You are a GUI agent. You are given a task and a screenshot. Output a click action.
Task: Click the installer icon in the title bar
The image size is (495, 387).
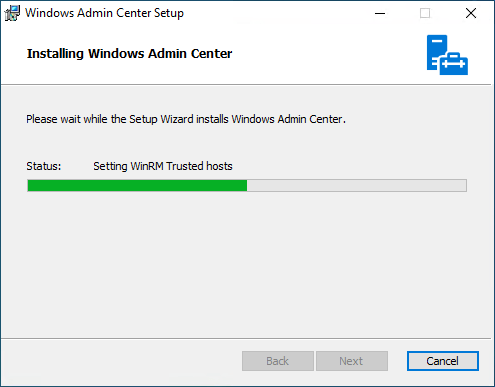tap(12, 13)
